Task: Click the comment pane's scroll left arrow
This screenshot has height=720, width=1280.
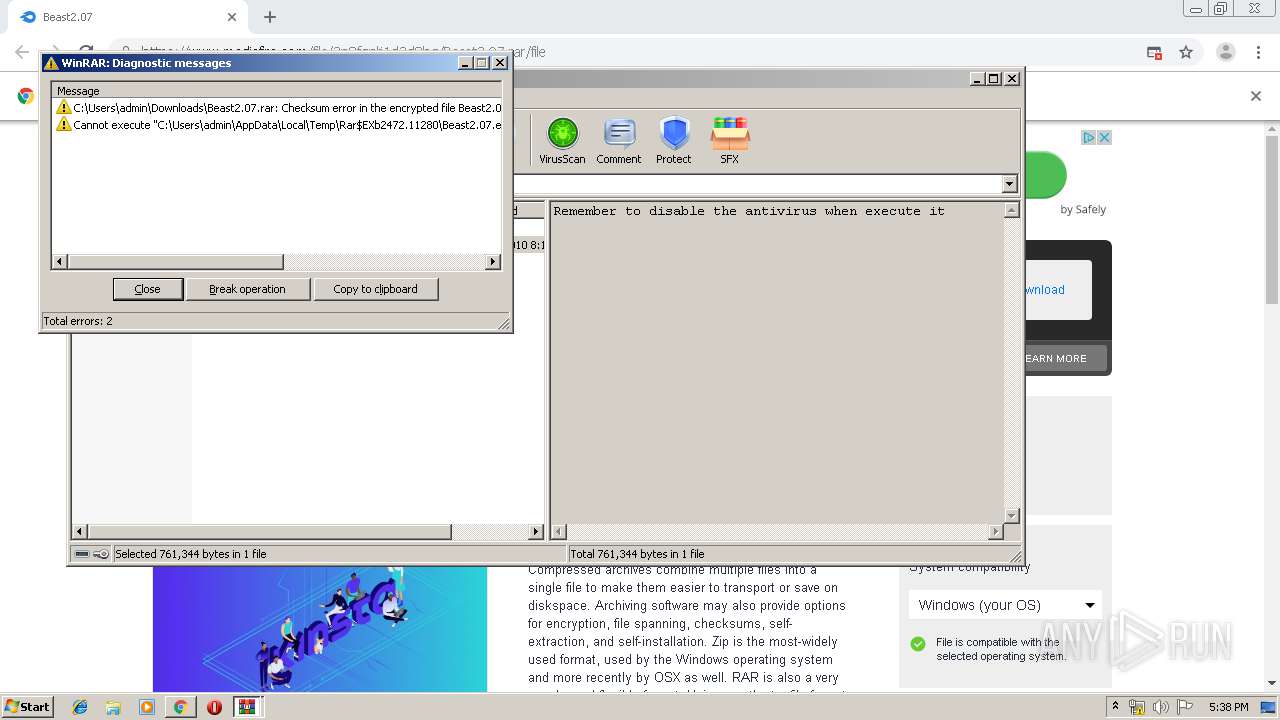Action: coord(560,532)
